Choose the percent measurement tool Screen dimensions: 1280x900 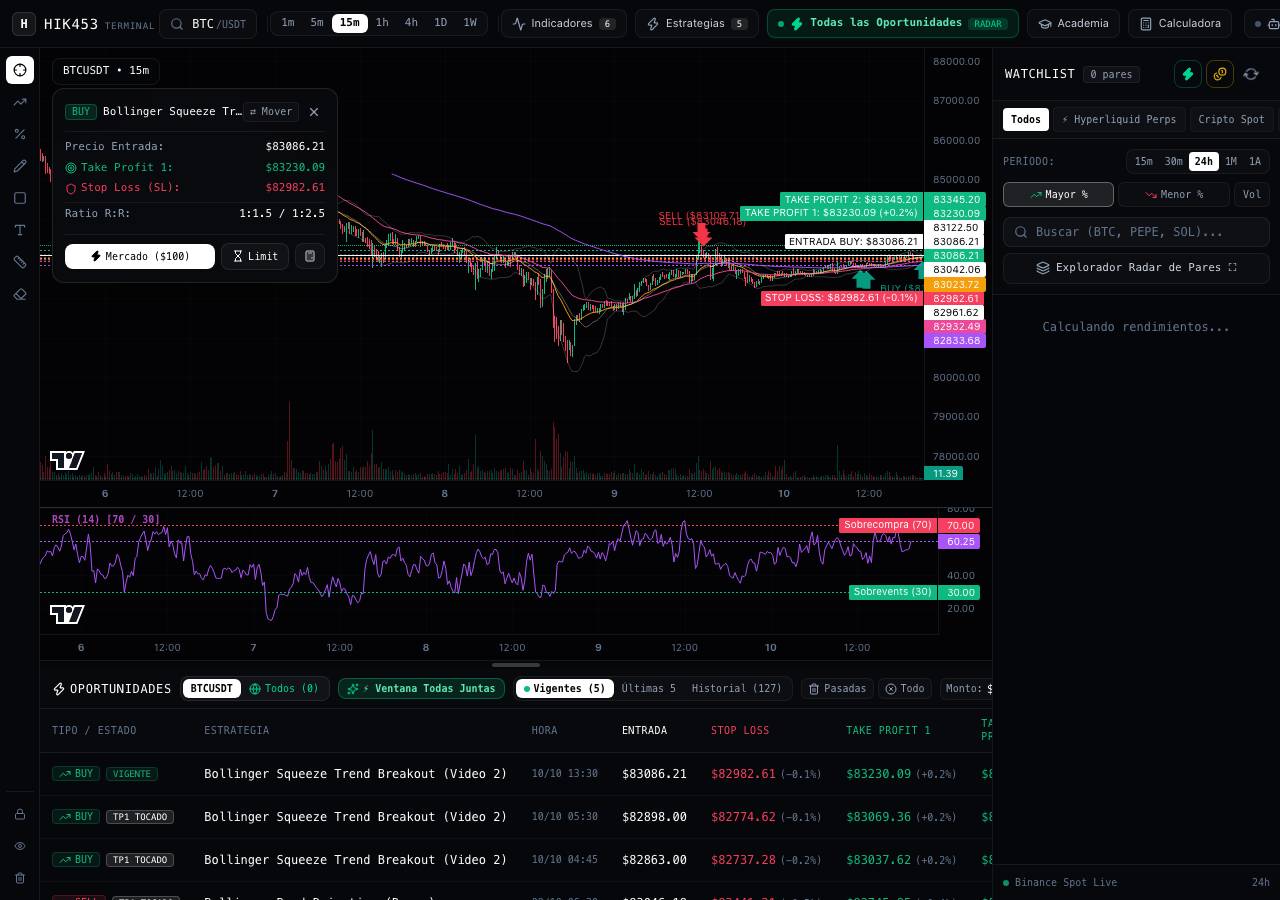pyautogui.click(x=20, y=134)
